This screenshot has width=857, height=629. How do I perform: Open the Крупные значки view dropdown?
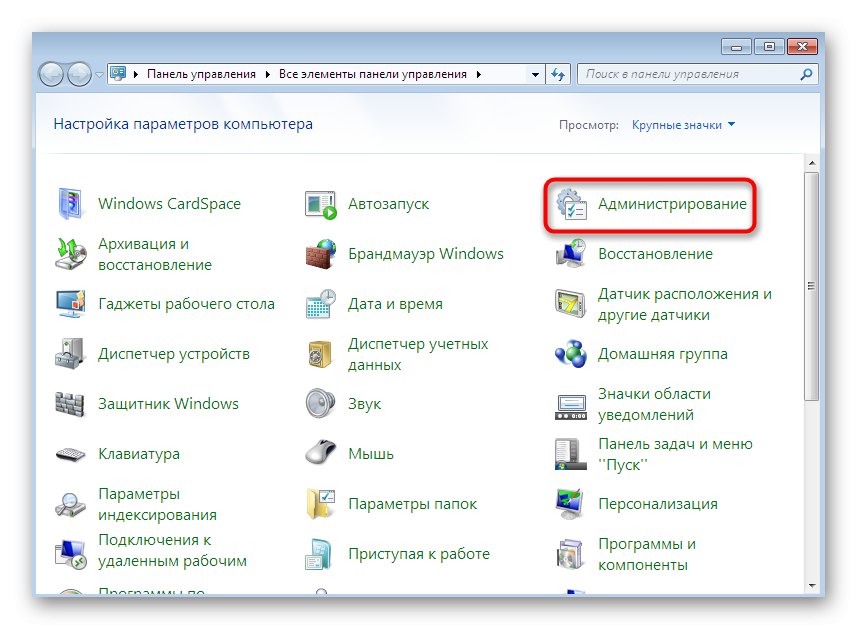tap(683, 125)
